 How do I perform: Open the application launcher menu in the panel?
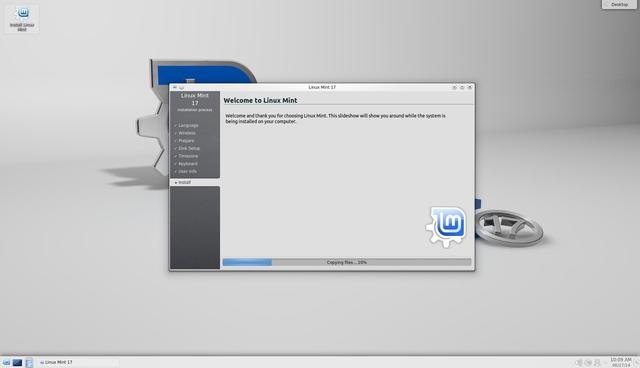6,362
